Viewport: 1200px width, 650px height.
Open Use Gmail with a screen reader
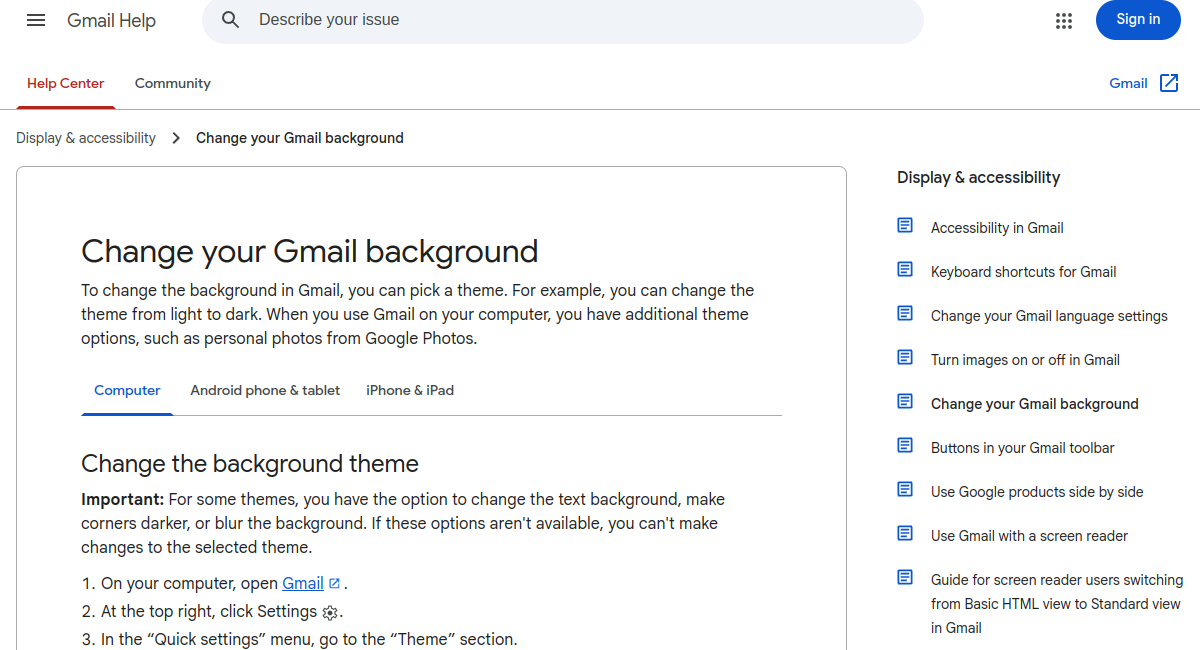1029,536
